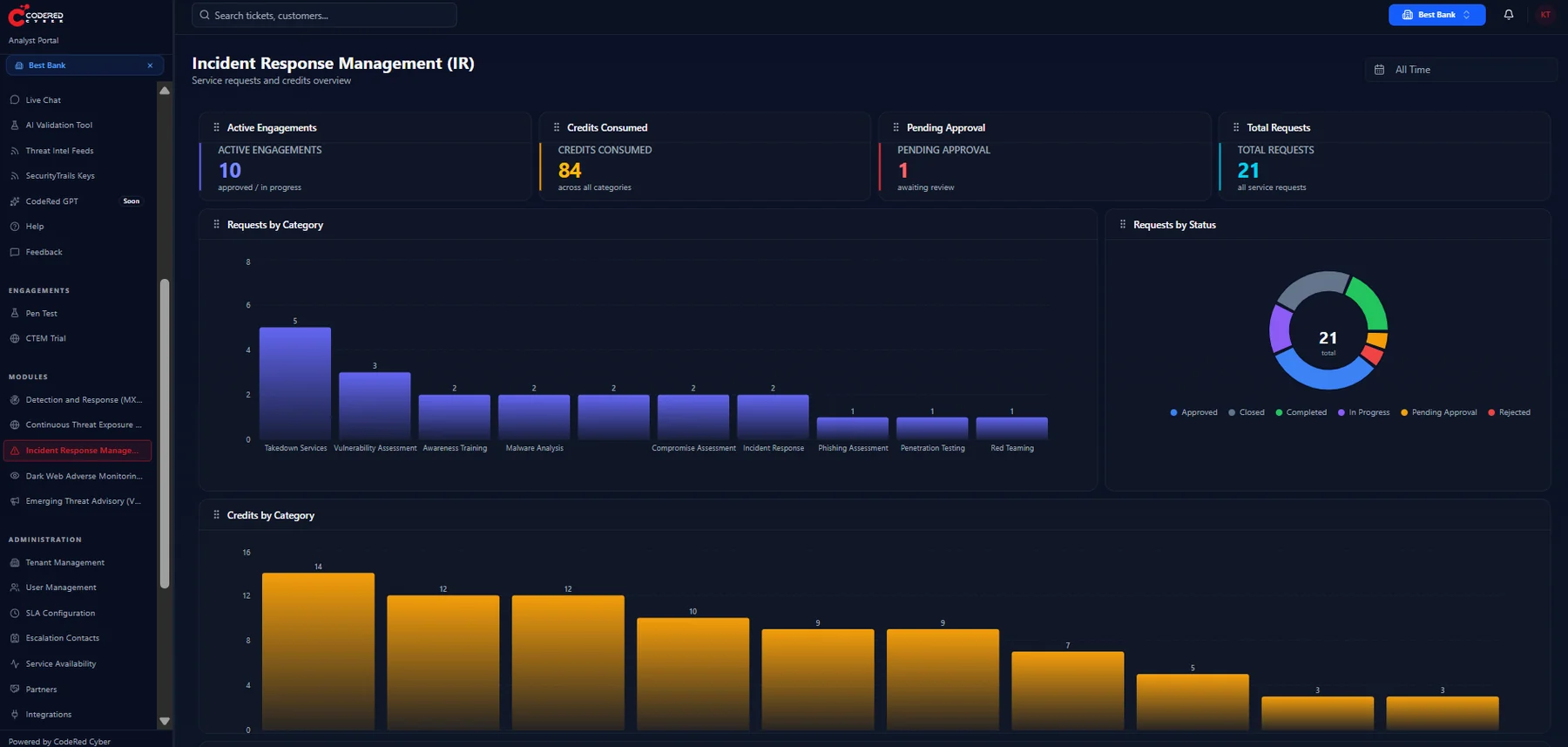This screenshot has height=747, width=1568.
Task: Click the Feedback message icon
Action: [x=15, y=252]
